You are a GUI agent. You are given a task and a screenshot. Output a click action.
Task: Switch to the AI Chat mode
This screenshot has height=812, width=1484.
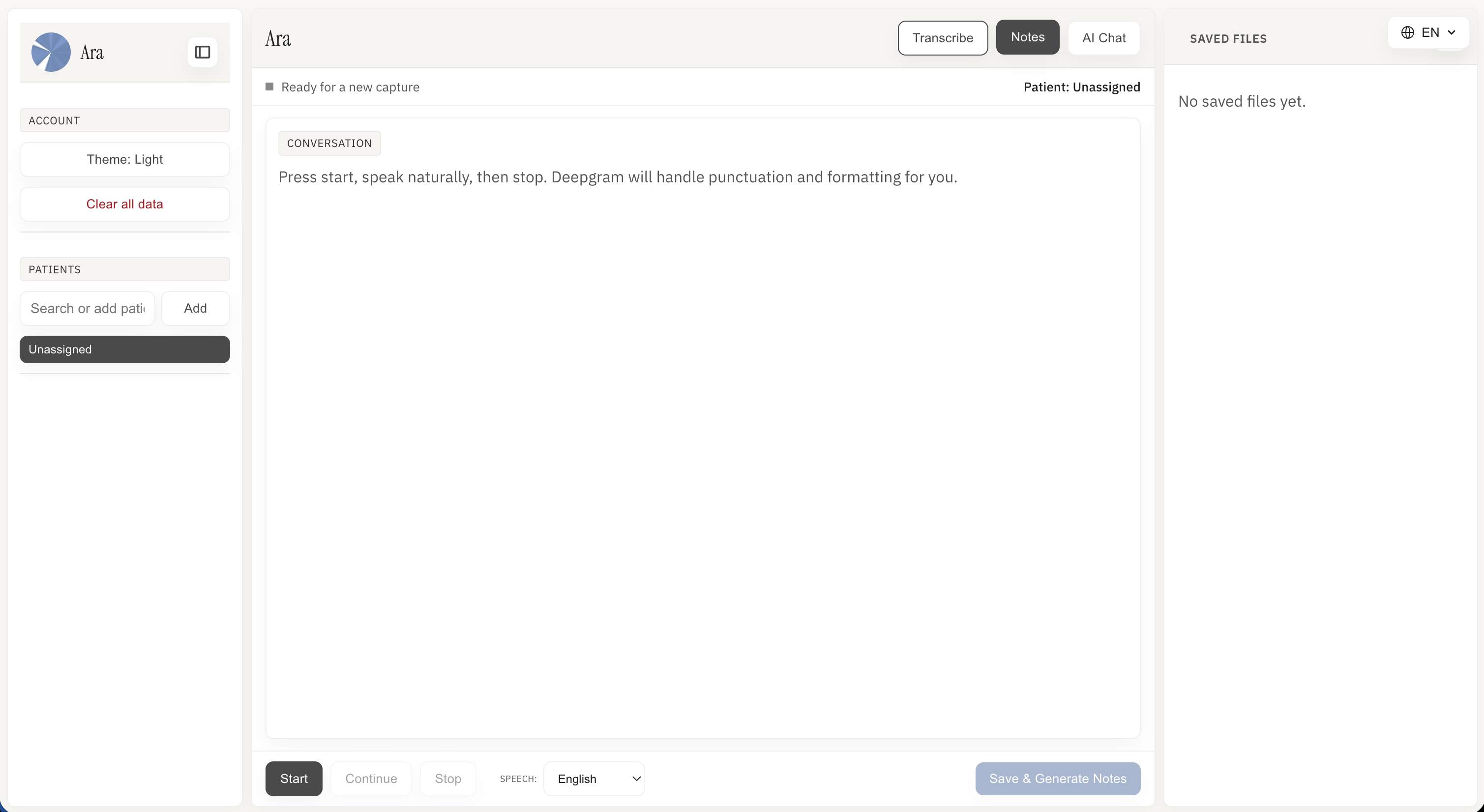pyautogui.click(x=1103, y=38)
